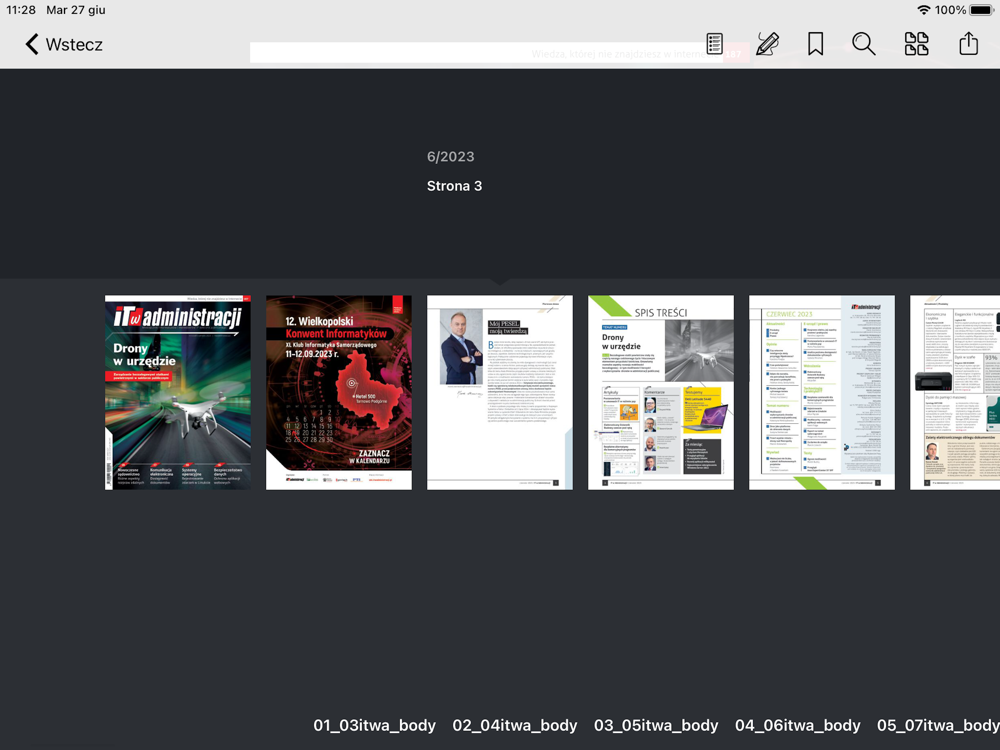Open page thumbnails overview icon
Viewport: 1000px width, 750px height.
pos(916,44)
